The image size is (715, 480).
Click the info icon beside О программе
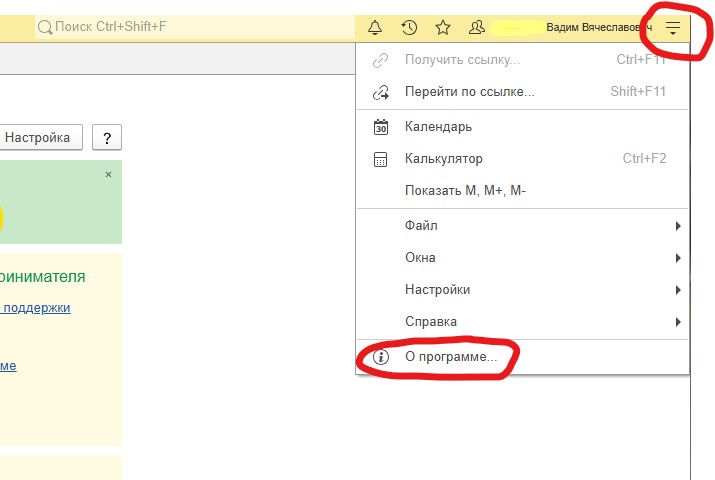coord(380,356)
